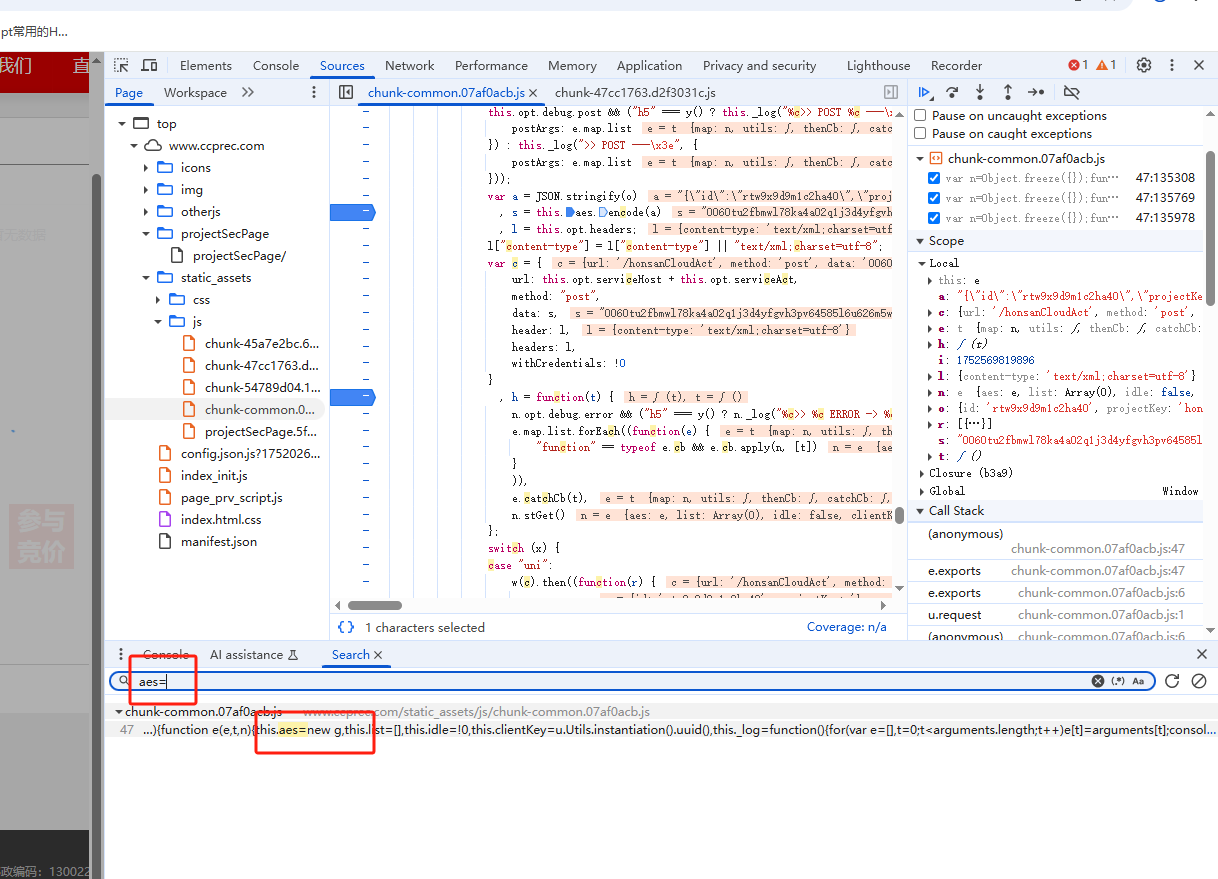Switch to the Elements tab
The width and height of the screenshot is (1218, 879).
[x=206, y=65]
